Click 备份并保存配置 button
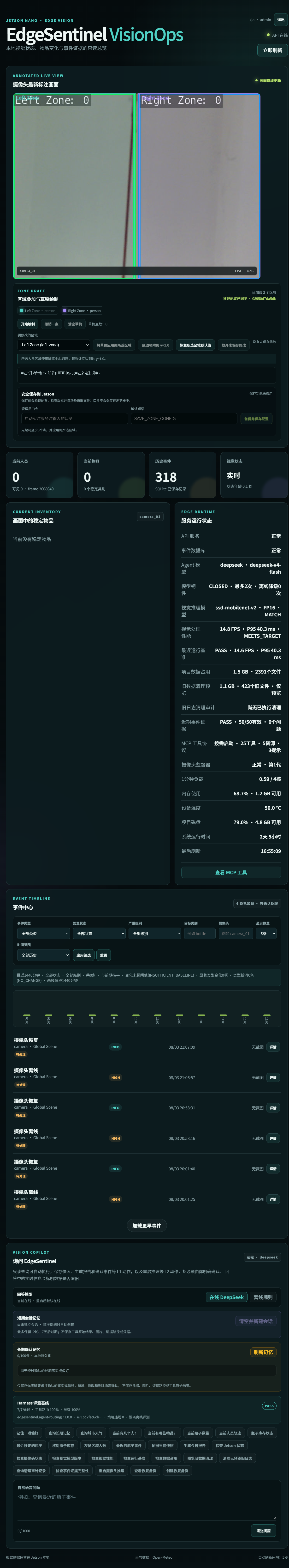The height and width of the screenshot is (1568, 289). click(x=256, y=419)
